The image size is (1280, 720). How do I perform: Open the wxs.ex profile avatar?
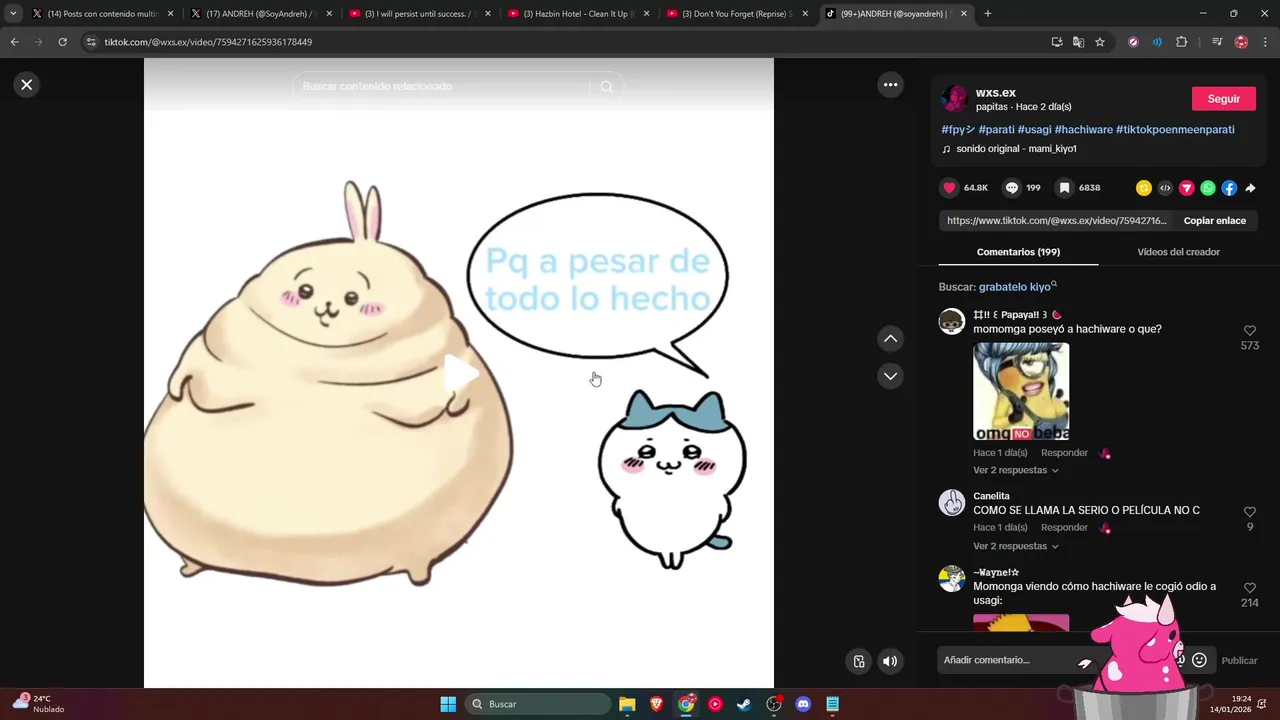(x=955, y=98)
